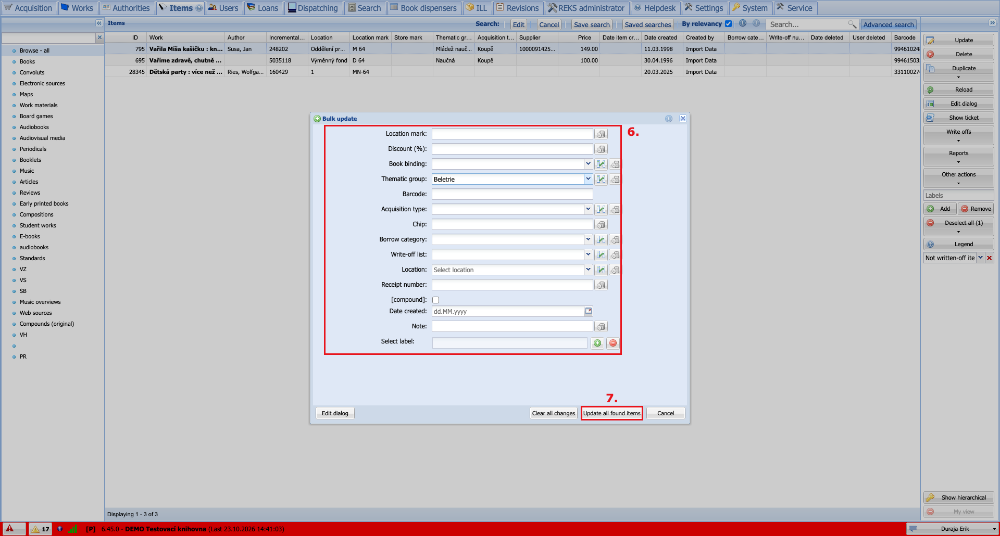Switch to Helpdesk tab

(x=655, y=8)
